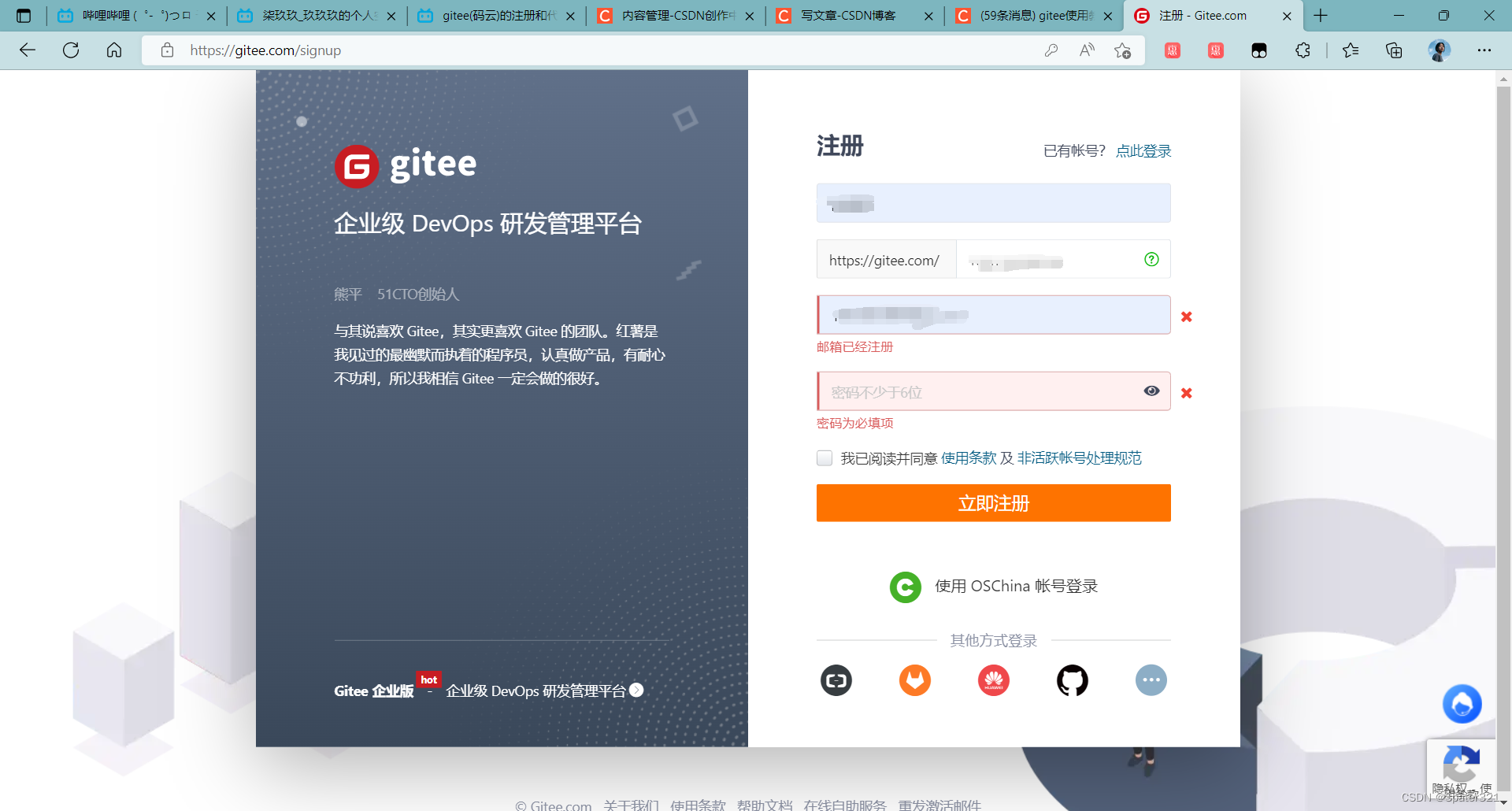The width and height of the screenshot is (1512, 811).
Task: Click first red extension icon in toolbar
Action: click(x=1173, y=50)
